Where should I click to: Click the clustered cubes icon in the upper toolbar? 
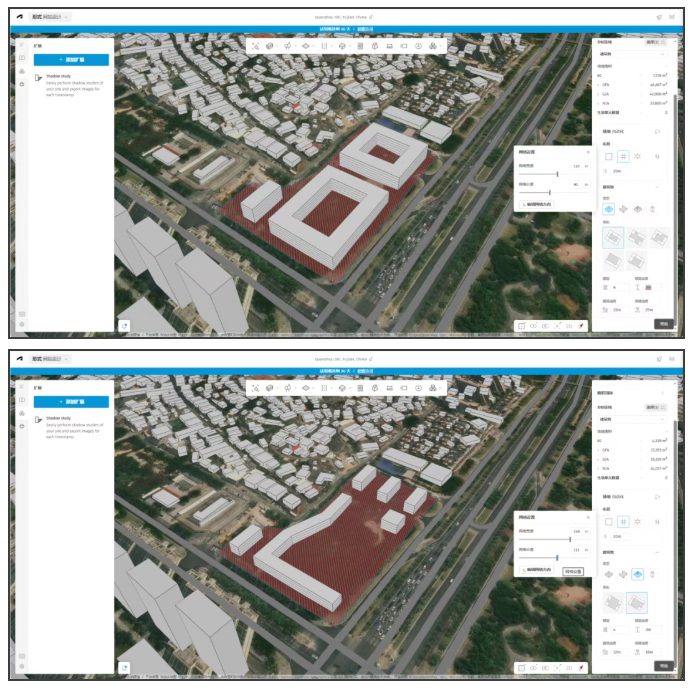coord(432,46)
